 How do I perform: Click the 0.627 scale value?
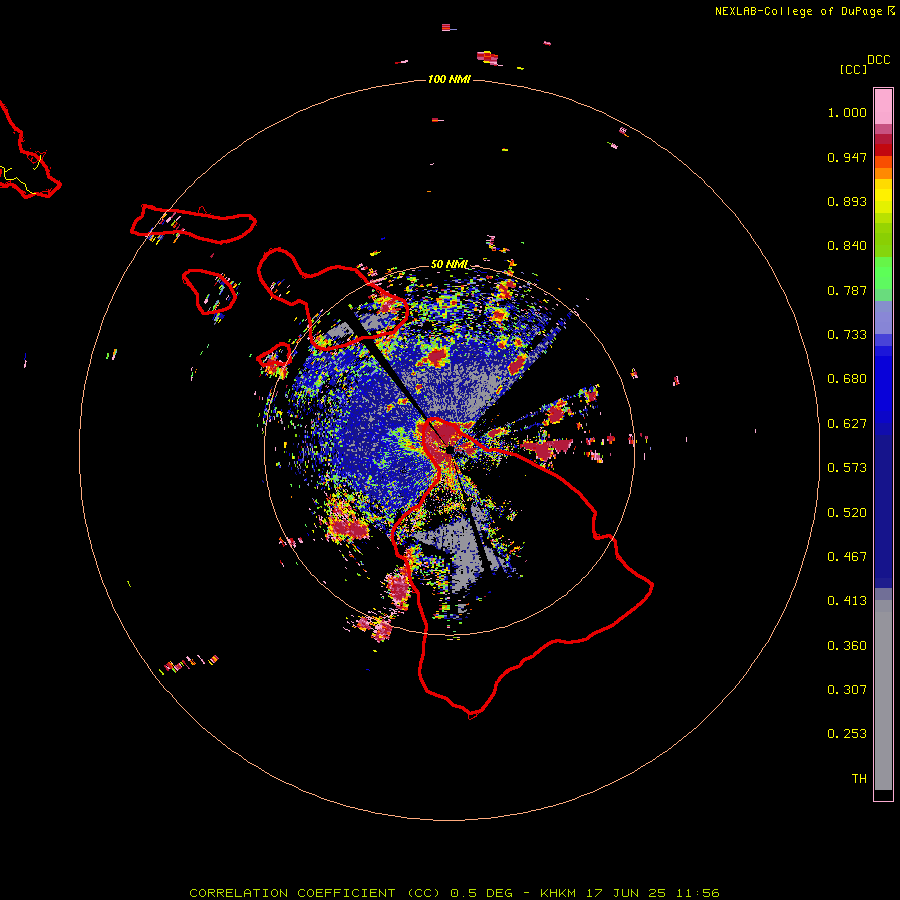click(847, 424)
